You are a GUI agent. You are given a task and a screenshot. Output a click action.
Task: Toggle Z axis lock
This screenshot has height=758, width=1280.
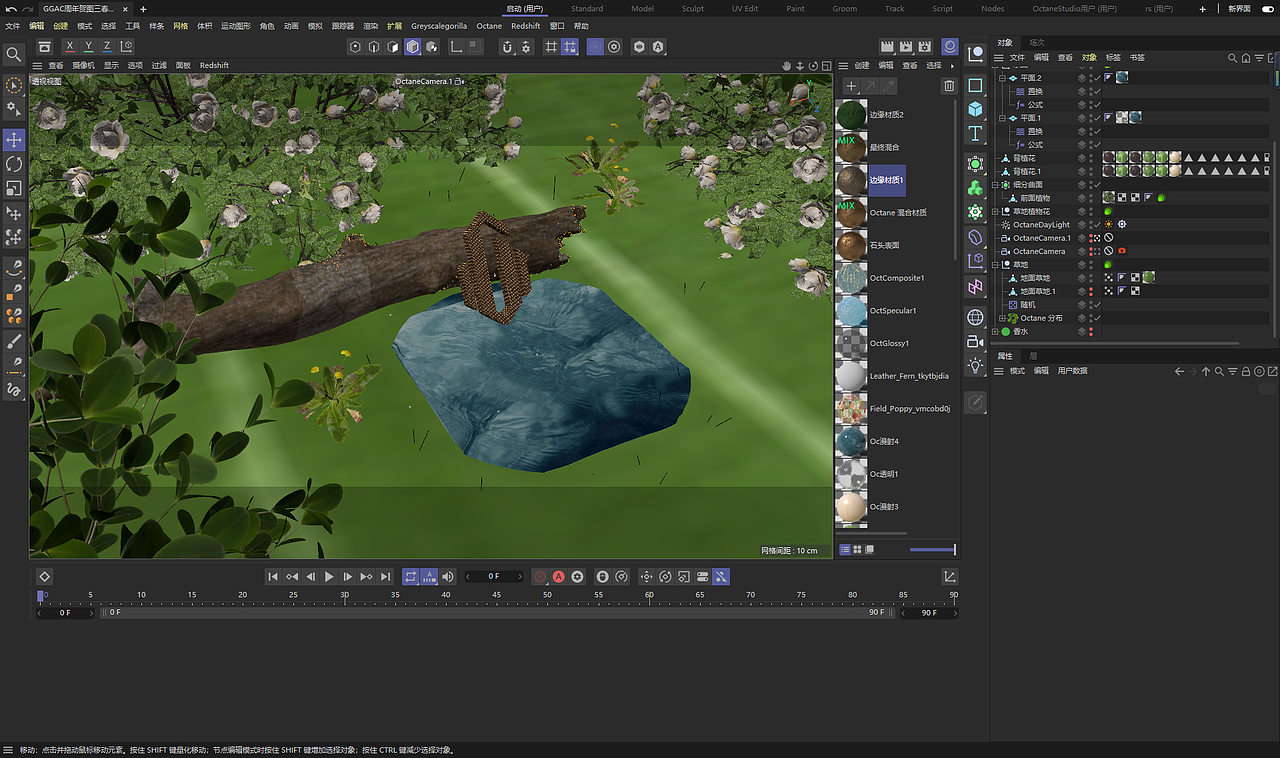[x=108, y=47]
